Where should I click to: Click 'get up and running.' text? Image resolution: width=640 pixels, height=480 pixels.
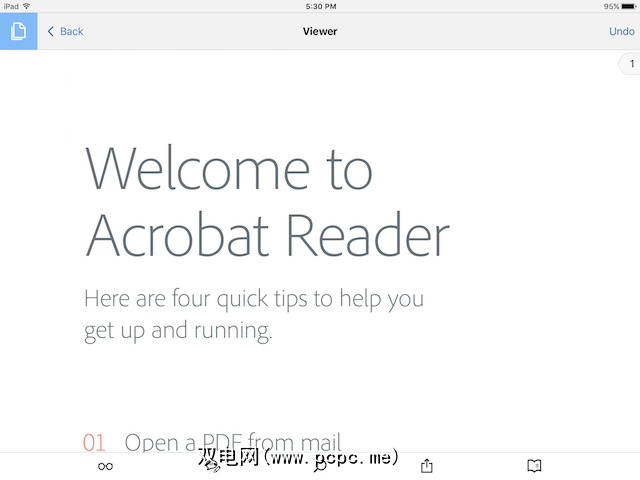[178, 331]
